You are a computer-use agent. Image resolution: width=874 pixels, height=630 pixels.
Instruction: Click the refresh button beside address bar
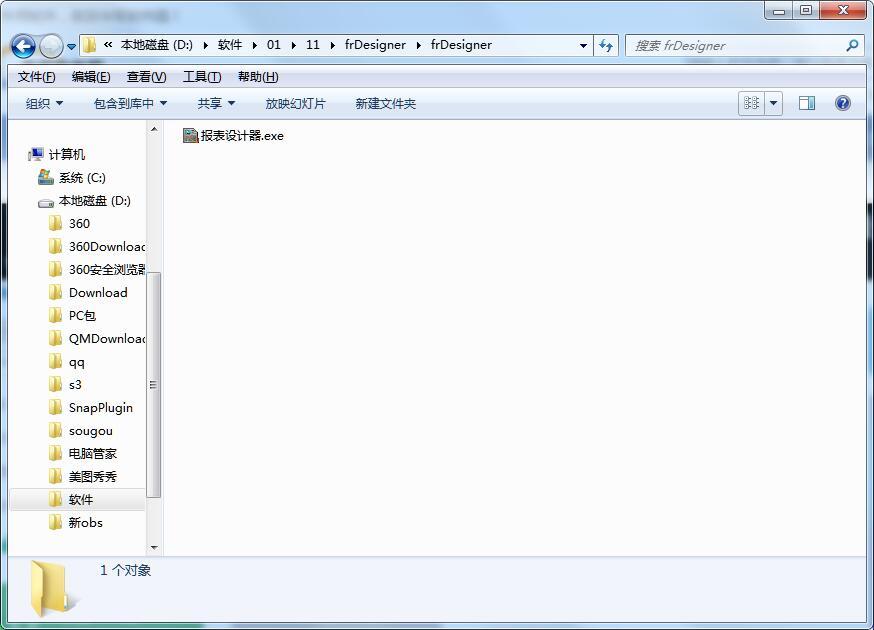606,45
